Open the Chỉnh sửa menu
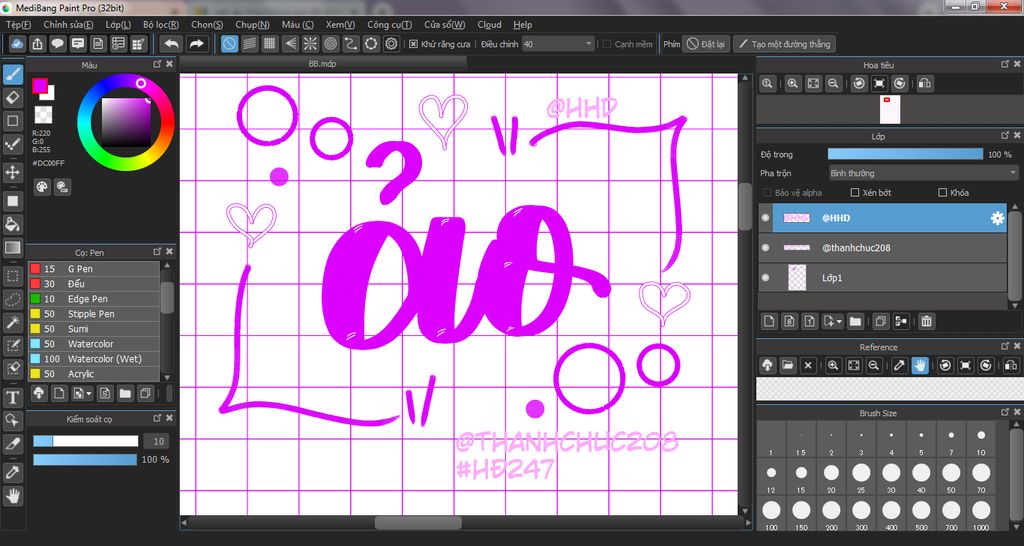The width and height of the screenshot is (1024, 546). (69, 25)
